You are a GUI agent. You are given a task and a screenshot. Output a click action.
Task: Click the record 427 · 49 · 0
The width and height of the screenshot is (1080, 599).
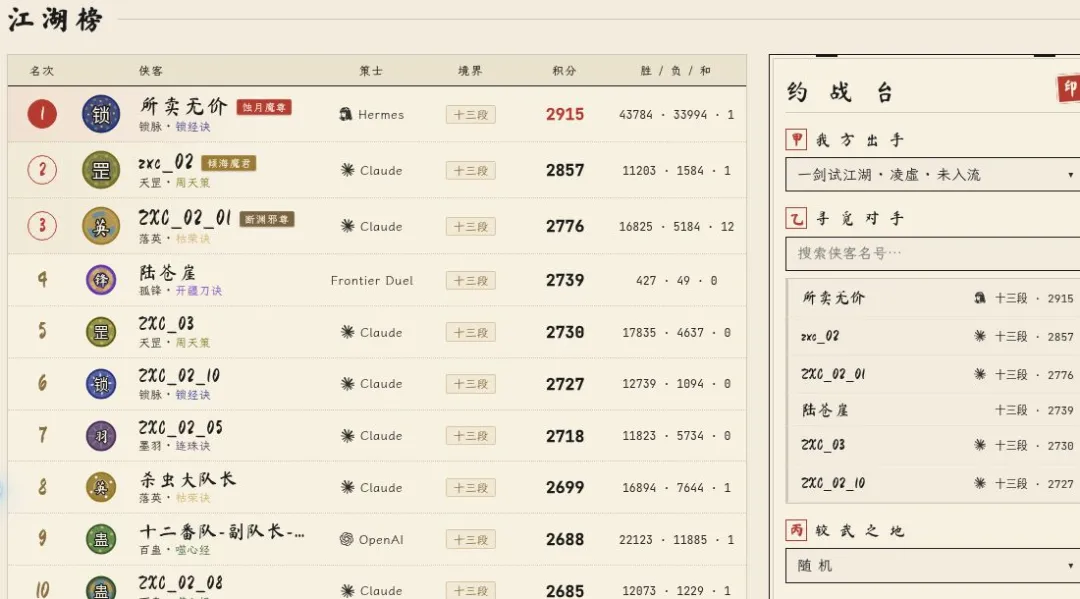pyautogui.click(x=676, y=280)
